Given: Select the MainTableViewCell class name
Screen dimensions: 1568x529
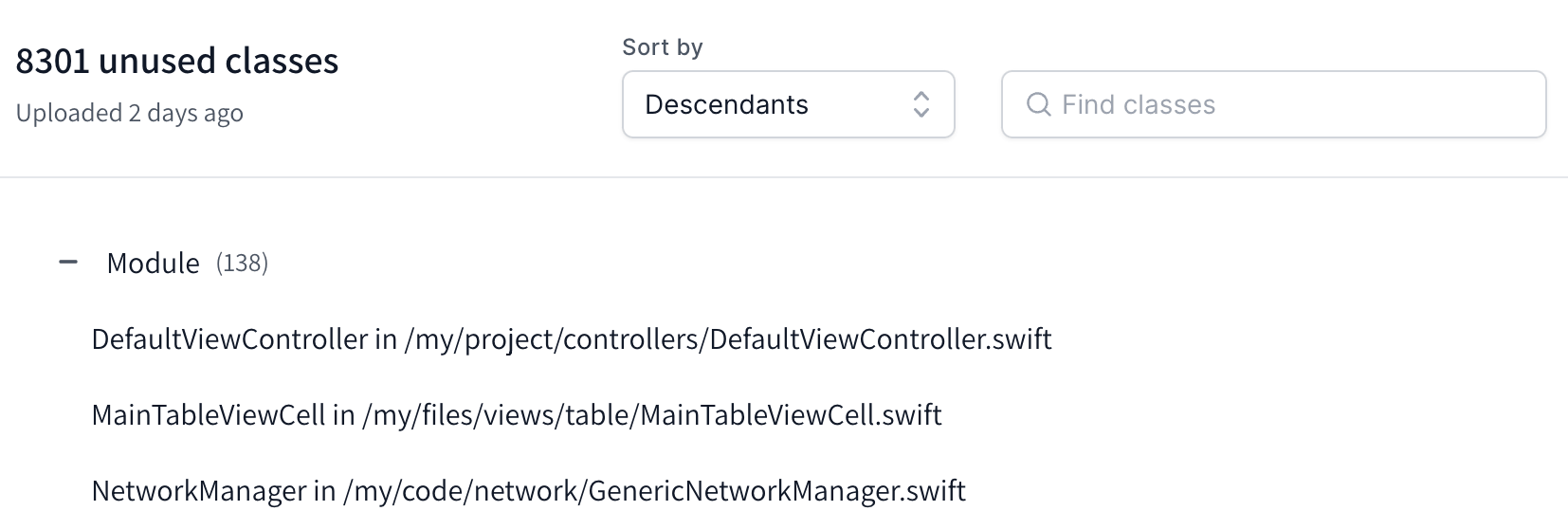Looking at the screenshot, I should coord(208,415).
